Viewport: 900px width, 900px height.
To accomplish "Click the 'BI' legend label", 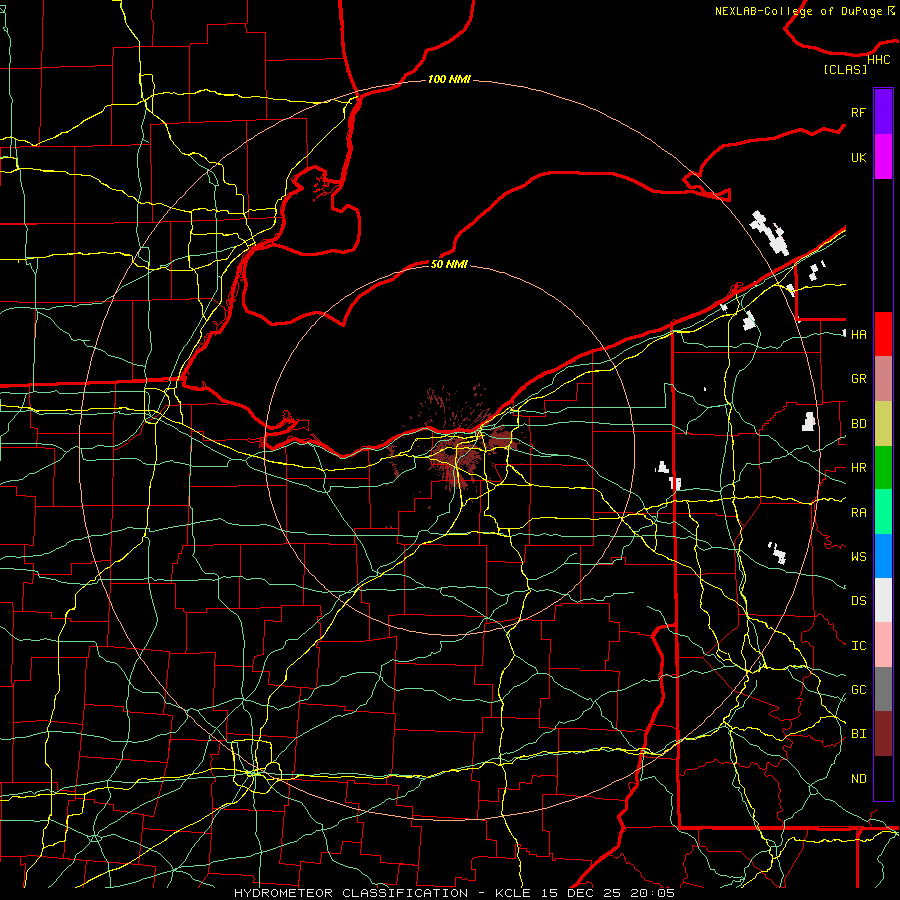I will point(858,734).
